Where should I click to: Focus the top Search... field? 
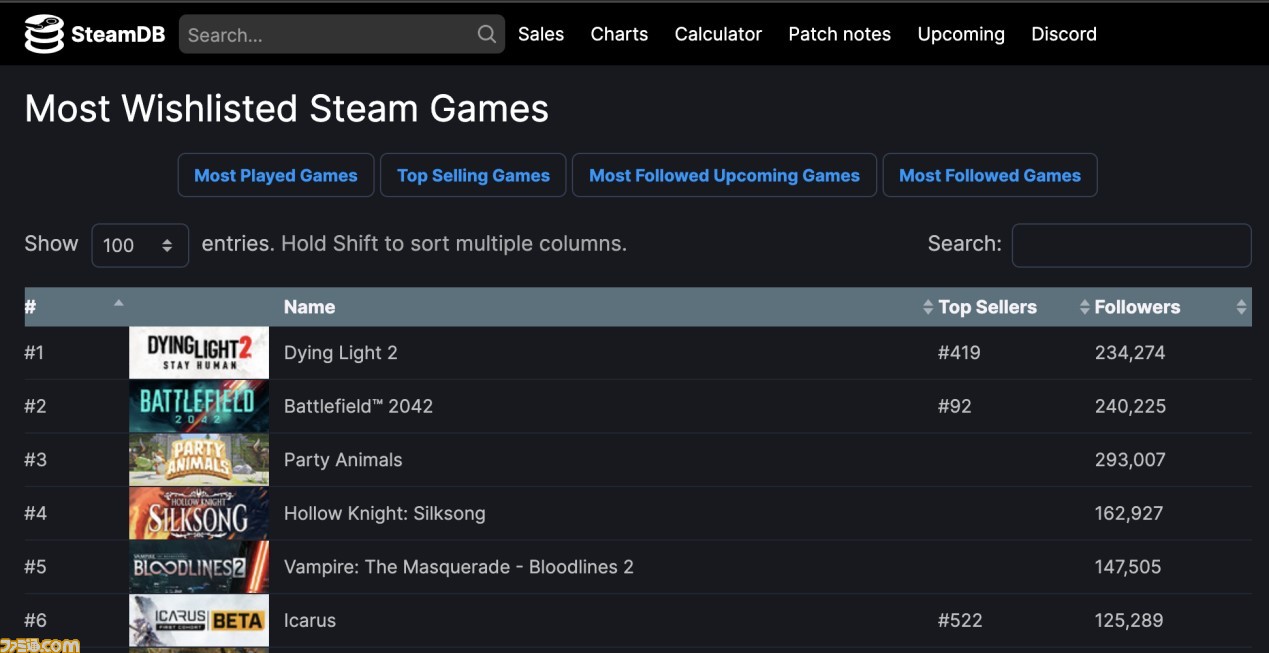(x=342, y=34)
